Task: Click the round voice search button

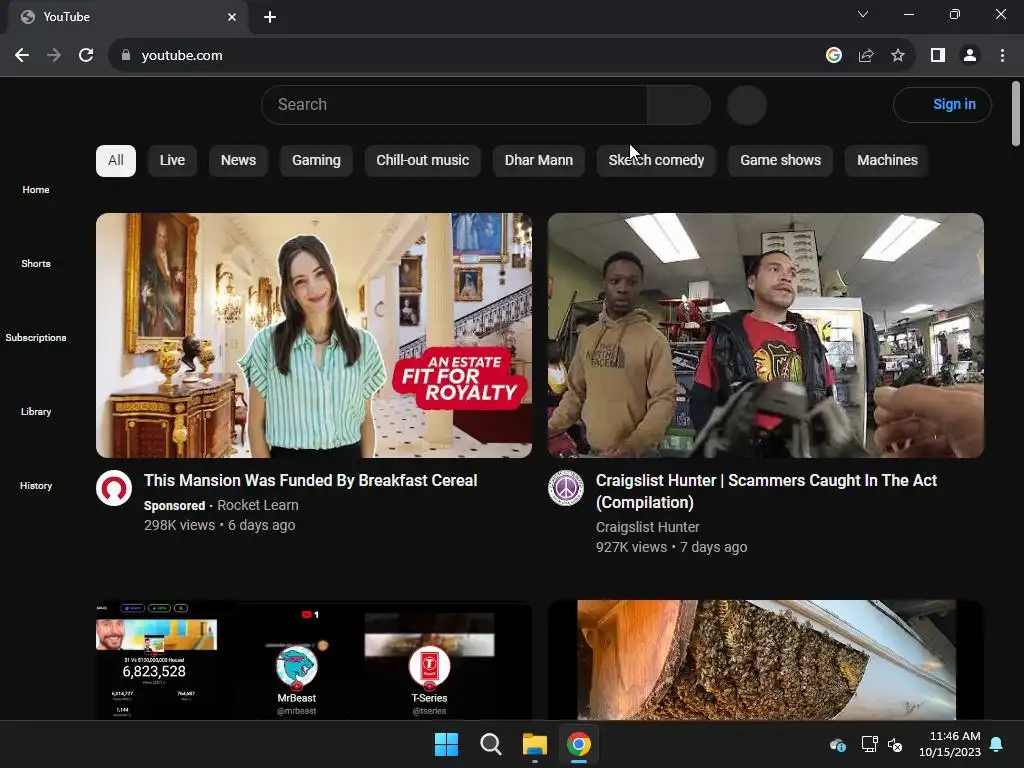Action: point(746,104)
